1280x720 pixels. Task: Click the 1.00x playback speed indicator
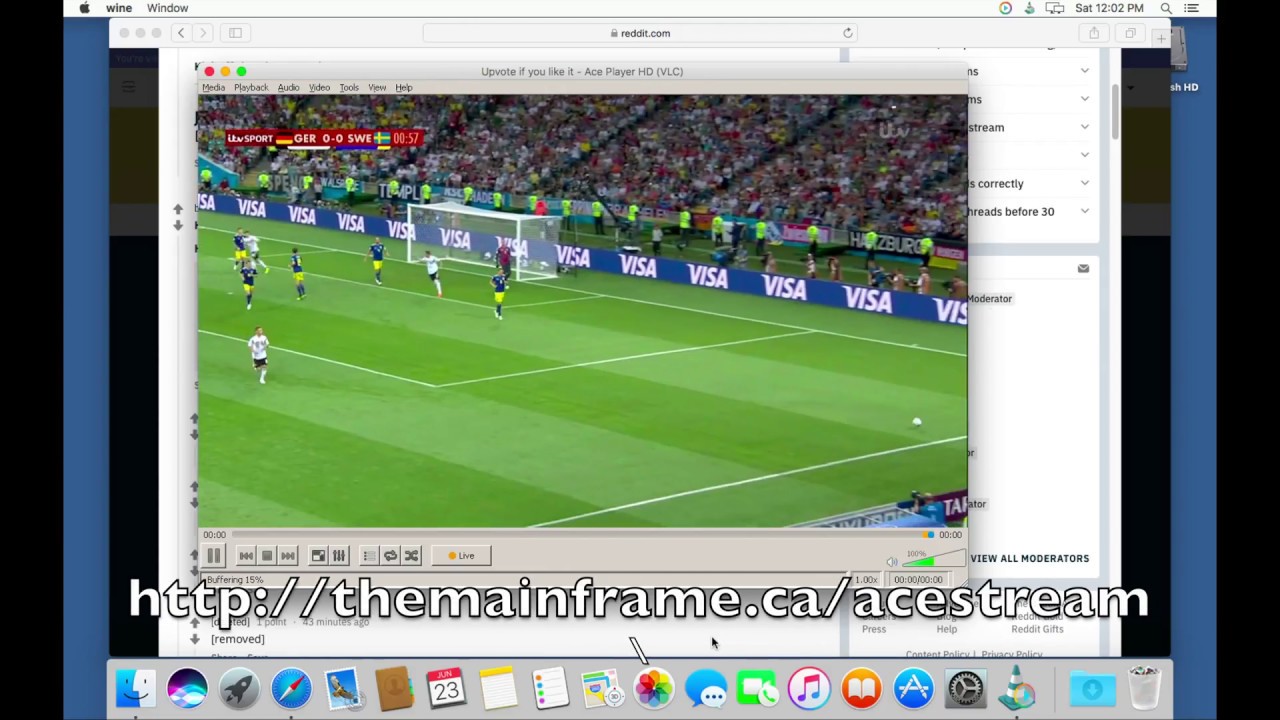click(x=866, y=580)
